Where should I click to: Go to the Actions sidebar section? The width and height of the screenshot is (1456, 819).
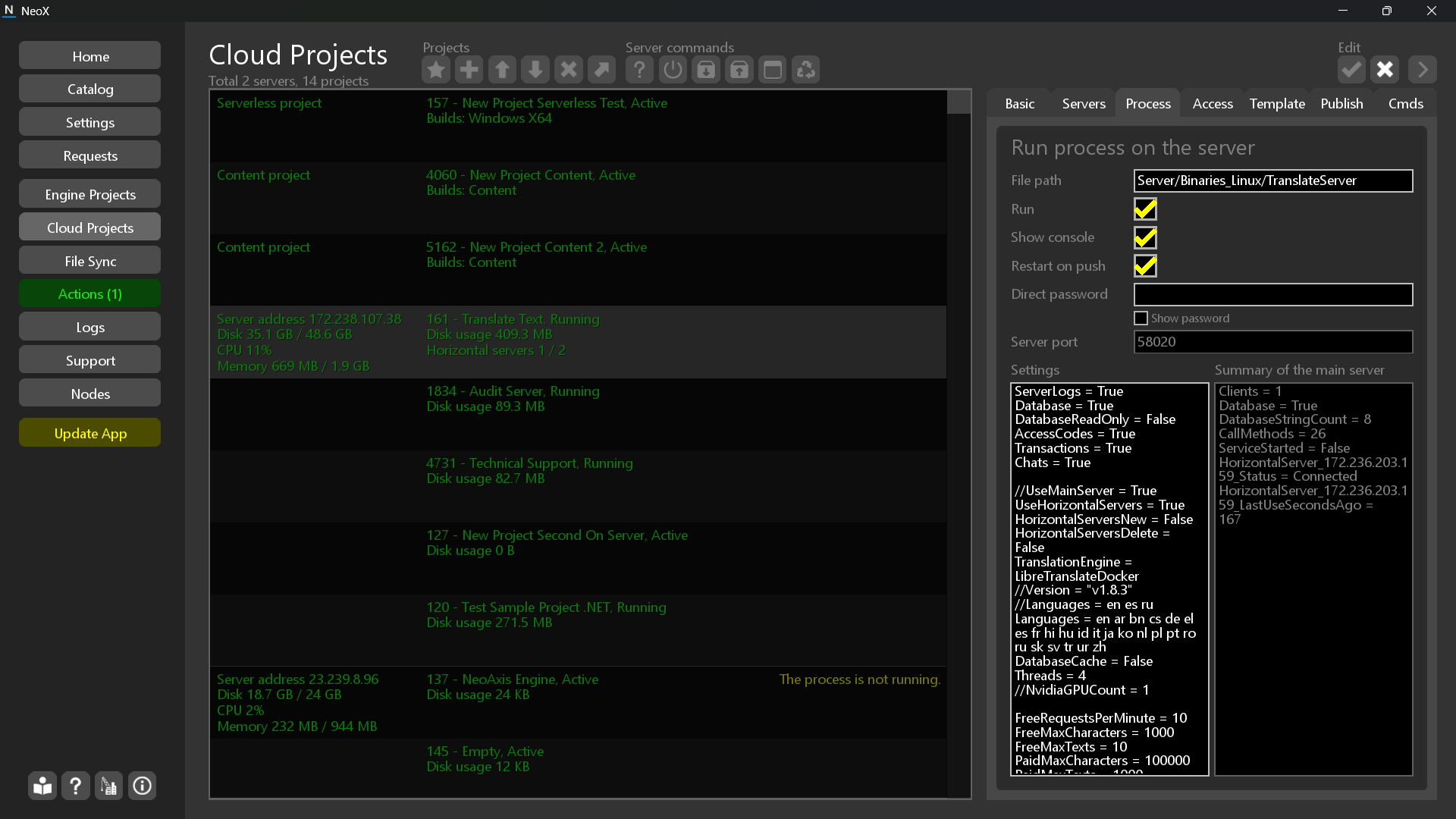click(x=89, y=293)
